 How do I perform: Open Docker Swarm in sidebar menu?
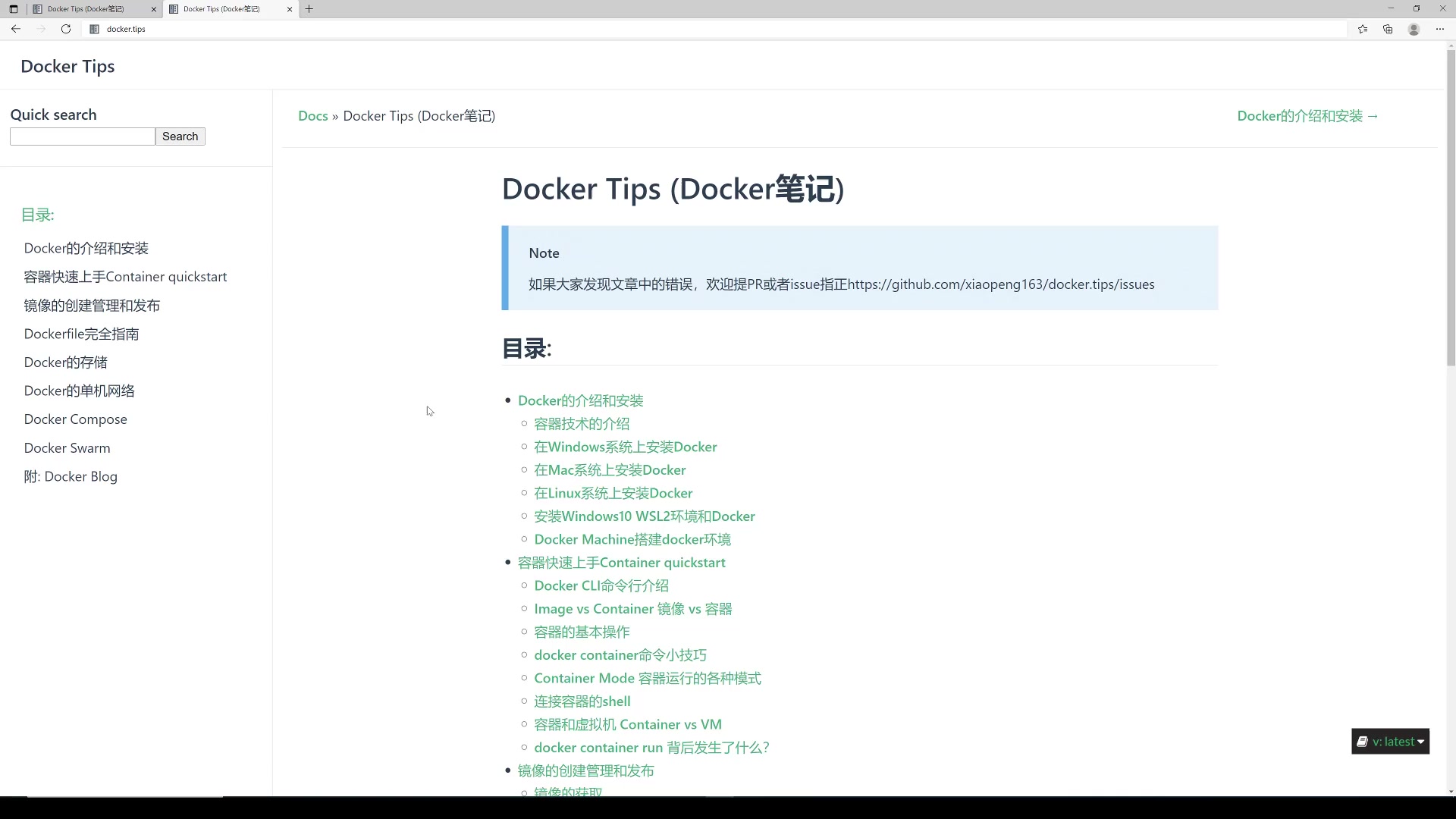coord(67,448)
